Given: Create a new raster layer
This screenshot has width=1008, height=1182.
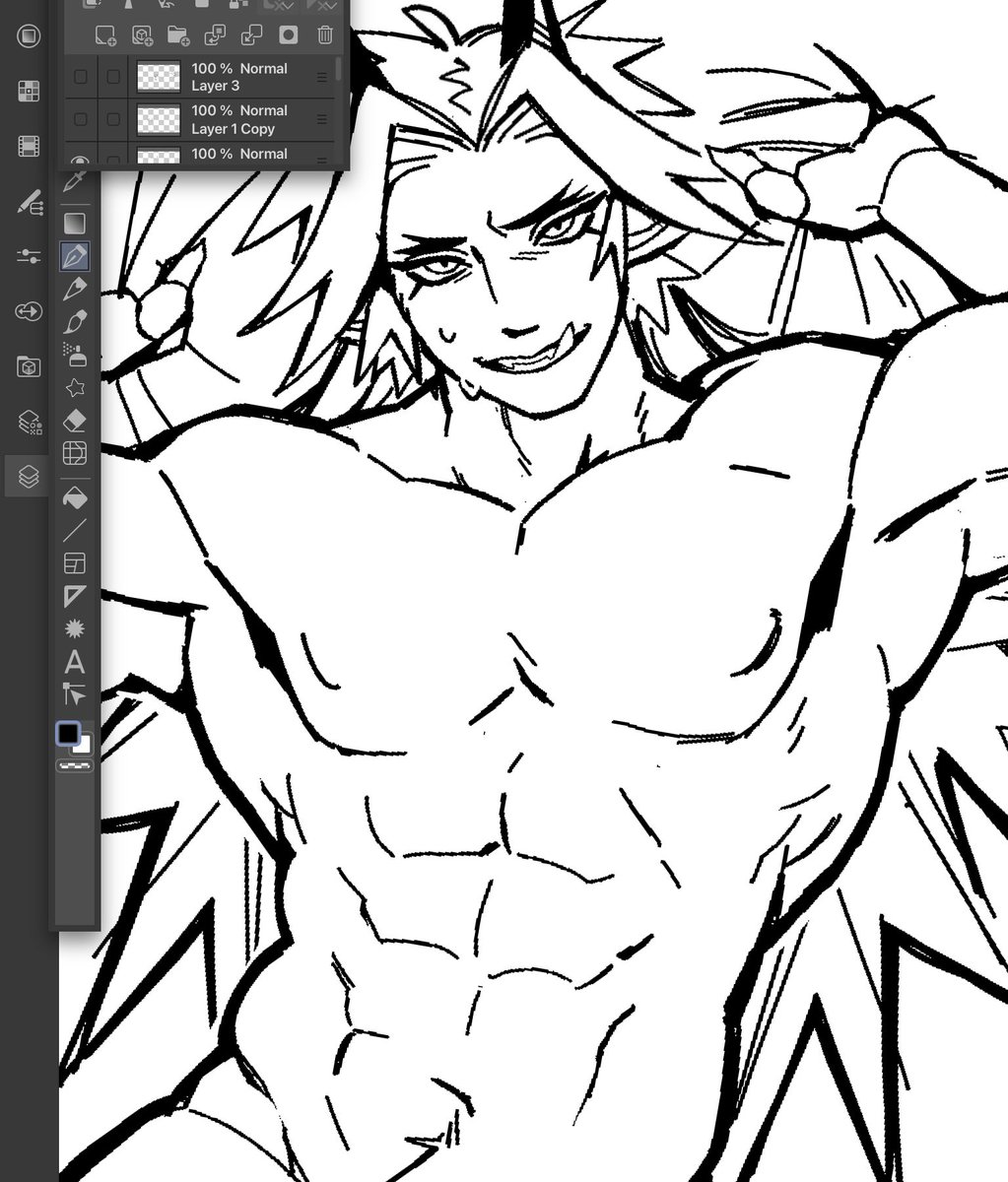Looking at the screenshot, I should tap(105, 35).
